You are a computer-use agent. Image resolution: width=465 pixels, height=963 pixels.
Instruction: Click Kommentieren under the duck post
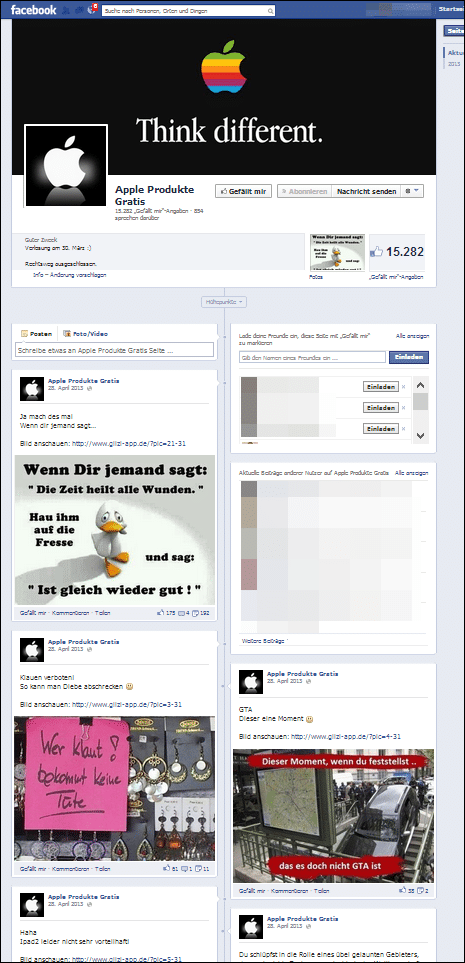[x=70, y=612]
